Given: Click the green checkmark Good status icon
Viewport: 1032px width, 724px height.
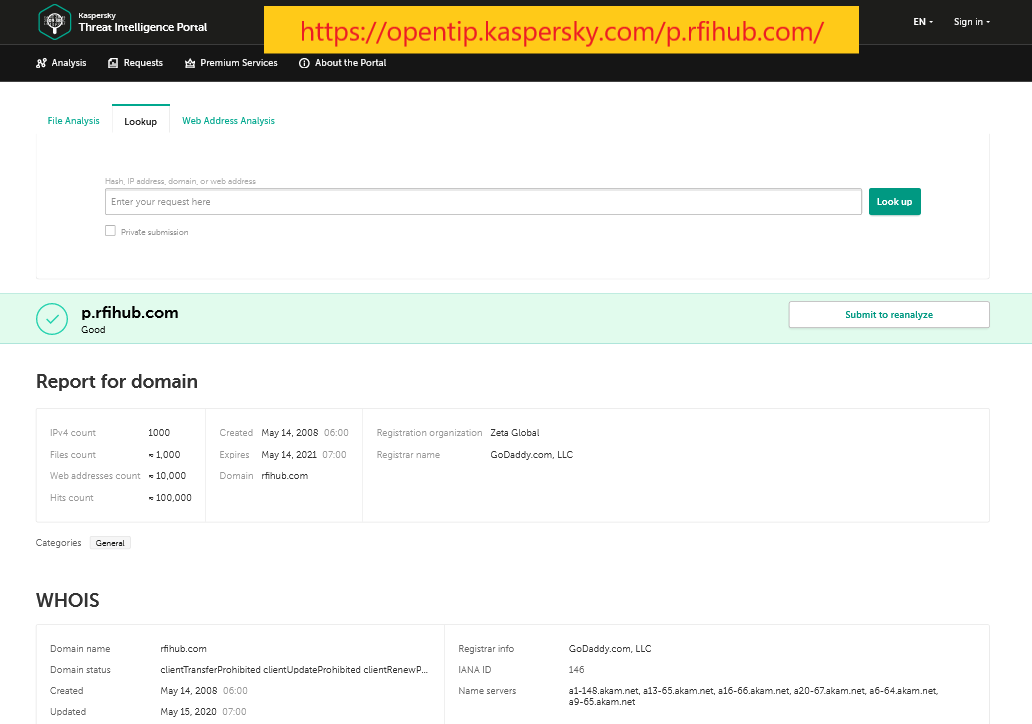Looking at the screenshot, I should pyautogui.click(x=52, y=319).
